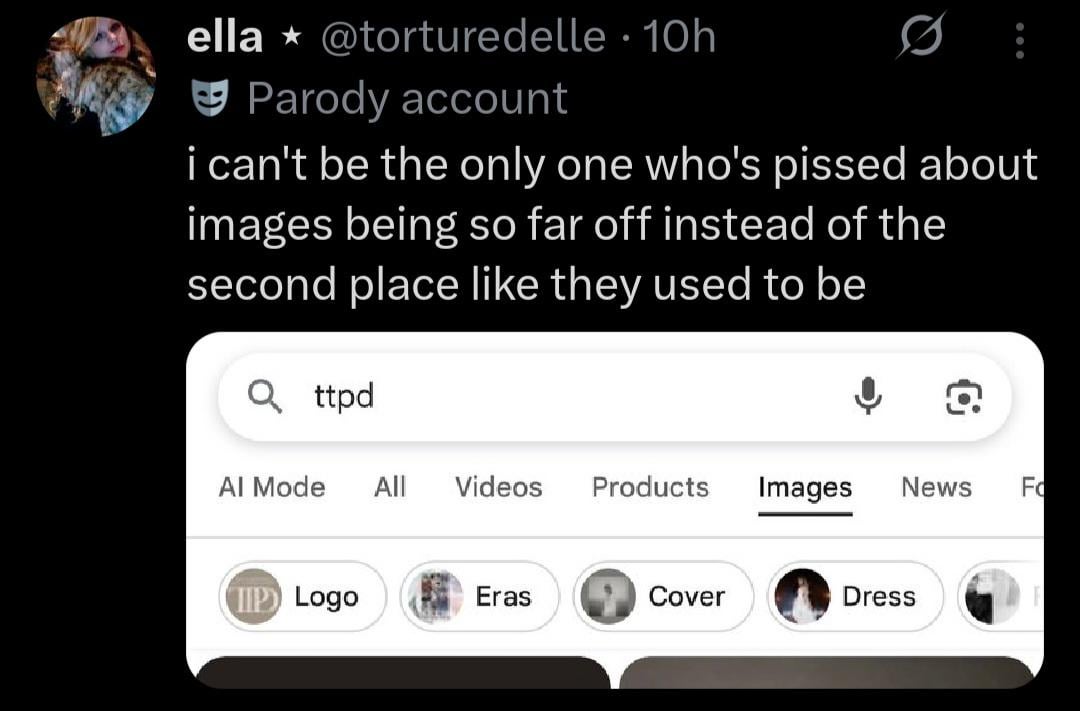This screenshot has width=1080, height=711.
Task: Start voice search with microphone icon
Action: 868,397
